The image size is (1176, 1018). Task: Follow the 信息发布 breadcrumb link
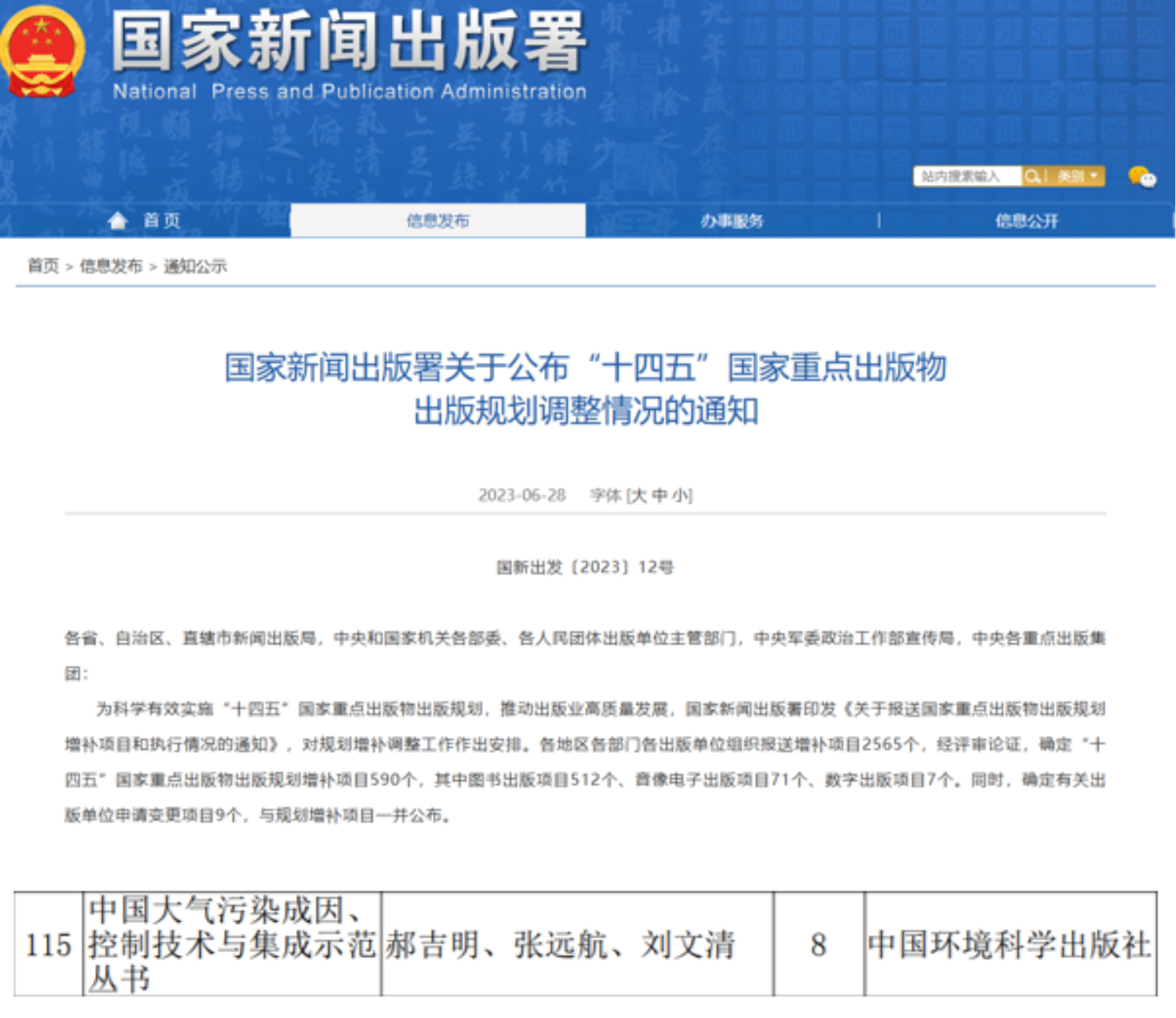point(111,266)
